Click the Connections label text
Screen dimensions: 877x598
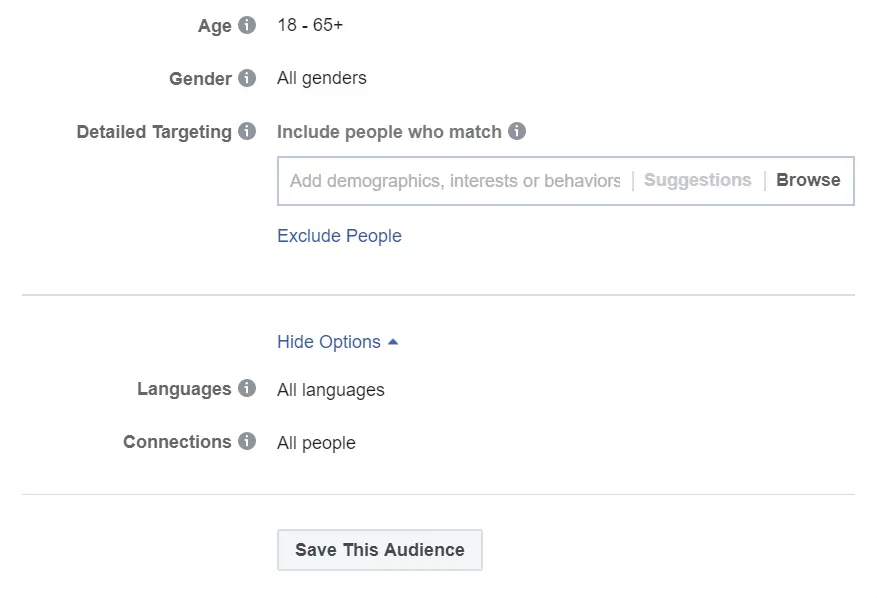pos(177,442)
